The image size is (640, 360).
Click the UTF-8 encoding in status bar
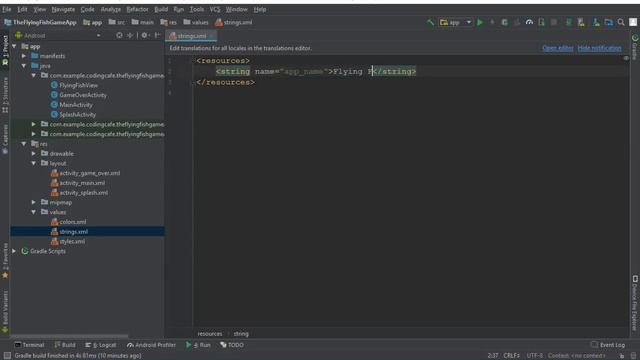[x=535, y=356]
